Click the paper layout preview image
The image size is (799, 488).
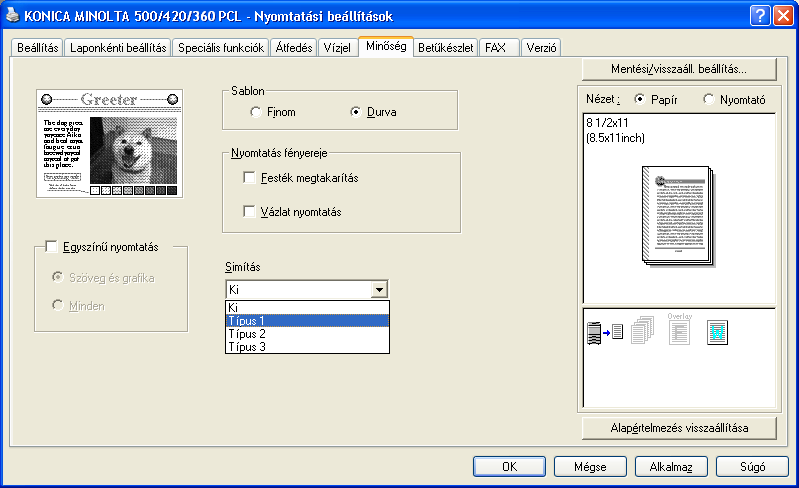tap(678, 215)
